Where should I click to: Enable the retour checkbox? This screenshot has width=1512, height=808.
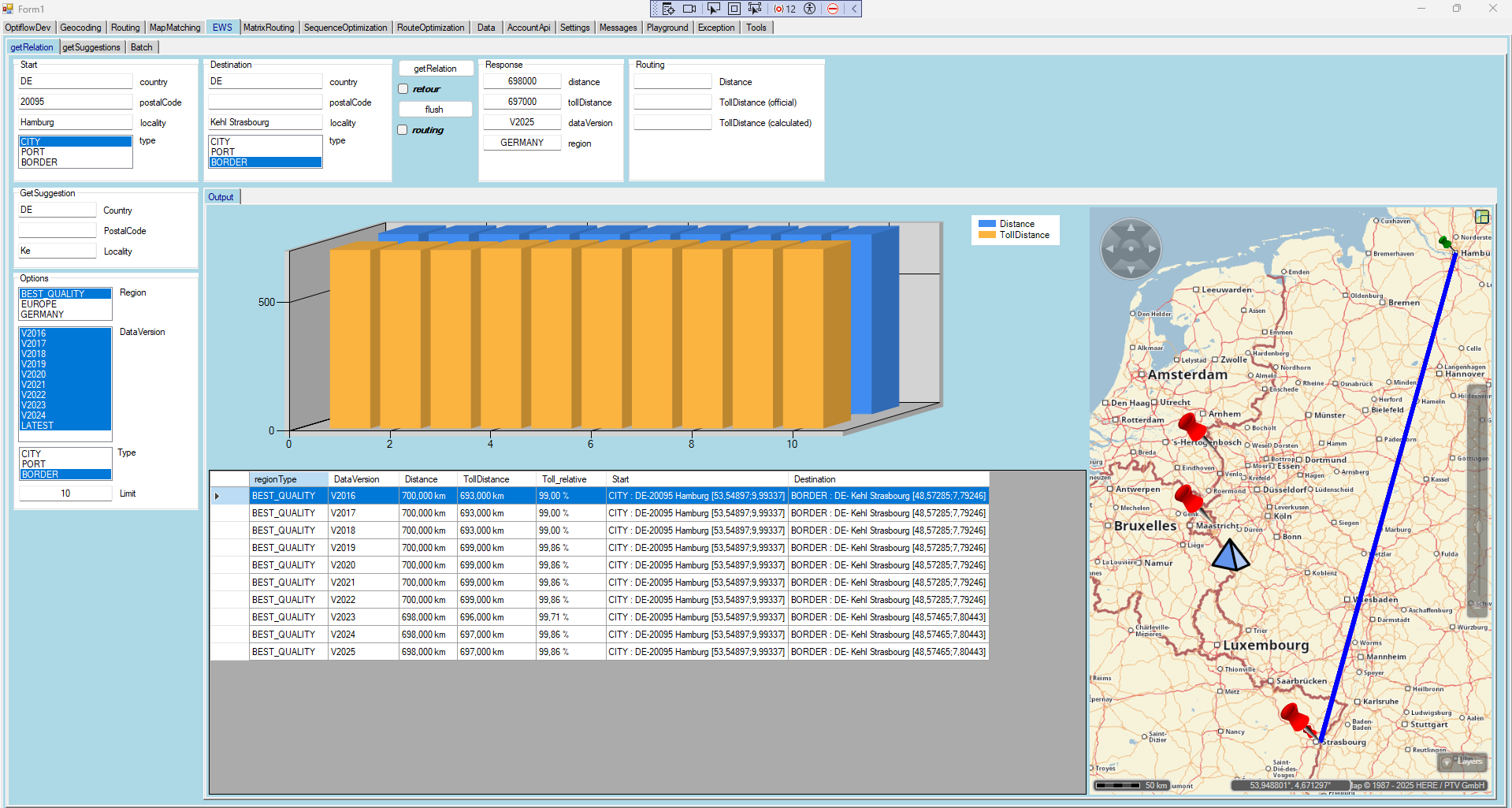[403, 89]
